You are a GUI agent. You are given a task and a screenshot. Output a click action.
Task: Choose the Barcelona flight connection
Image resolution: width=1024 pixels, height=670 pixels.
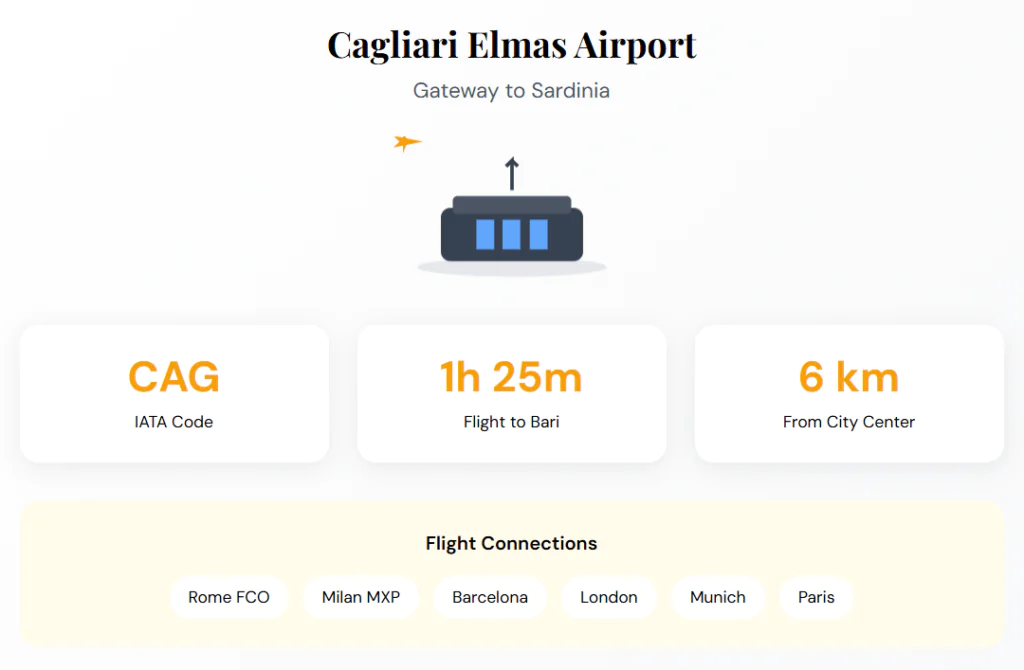(490, 597)
